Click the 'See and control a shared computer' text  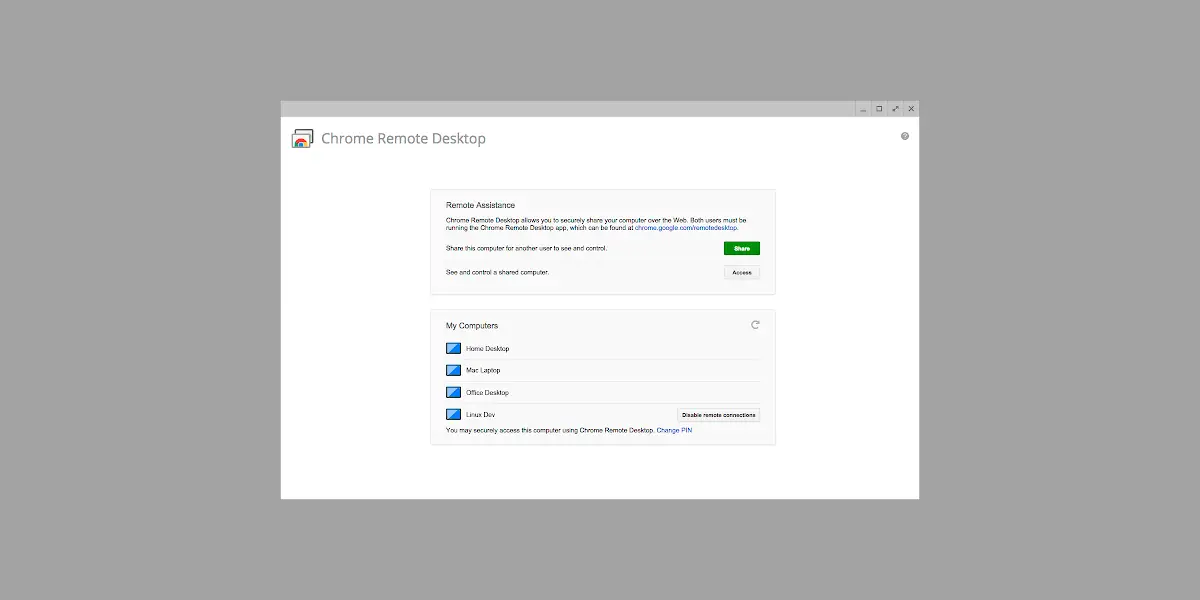[497, 272]
